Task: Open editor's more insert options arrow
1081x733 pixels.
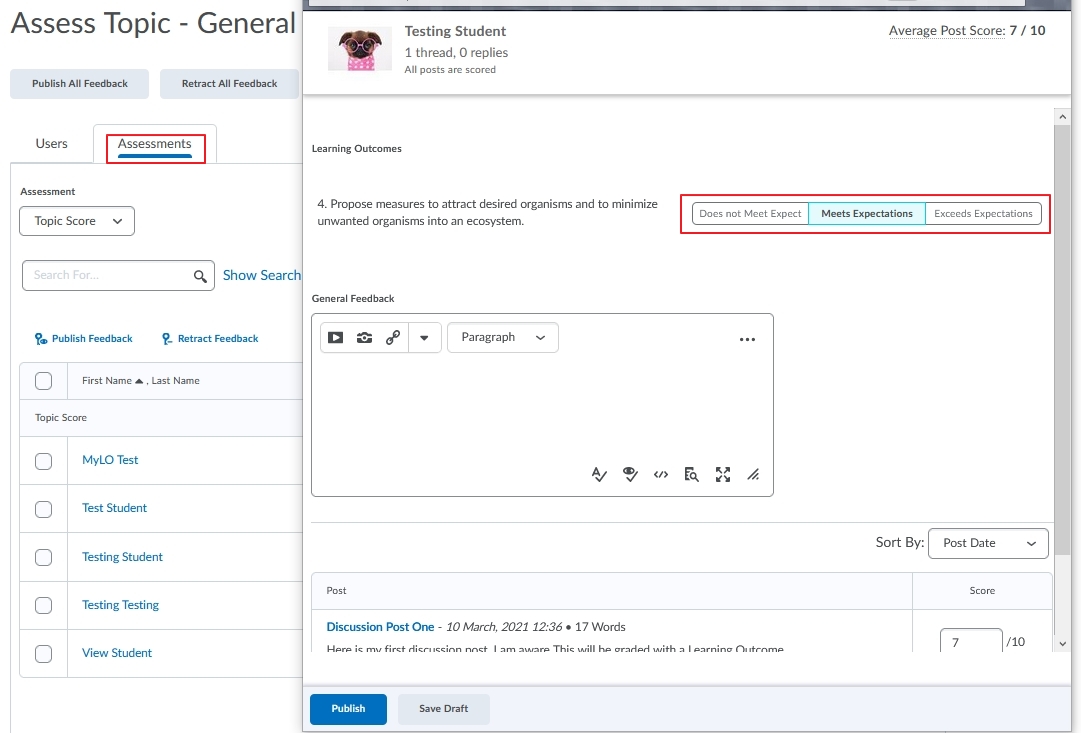Action: [424, 338]
